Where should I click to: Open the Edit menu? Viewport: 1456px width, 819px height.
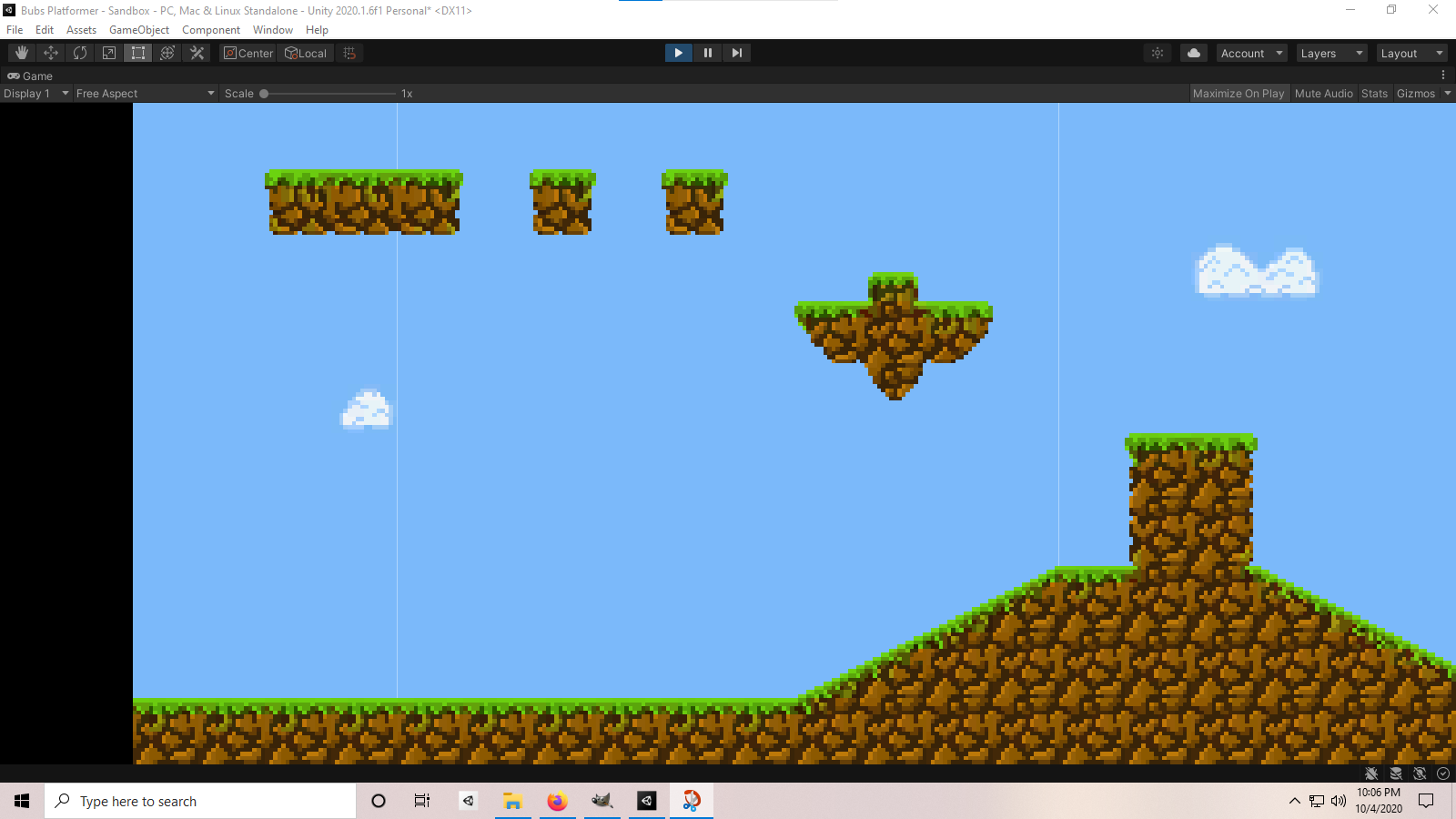coord(45,29)
